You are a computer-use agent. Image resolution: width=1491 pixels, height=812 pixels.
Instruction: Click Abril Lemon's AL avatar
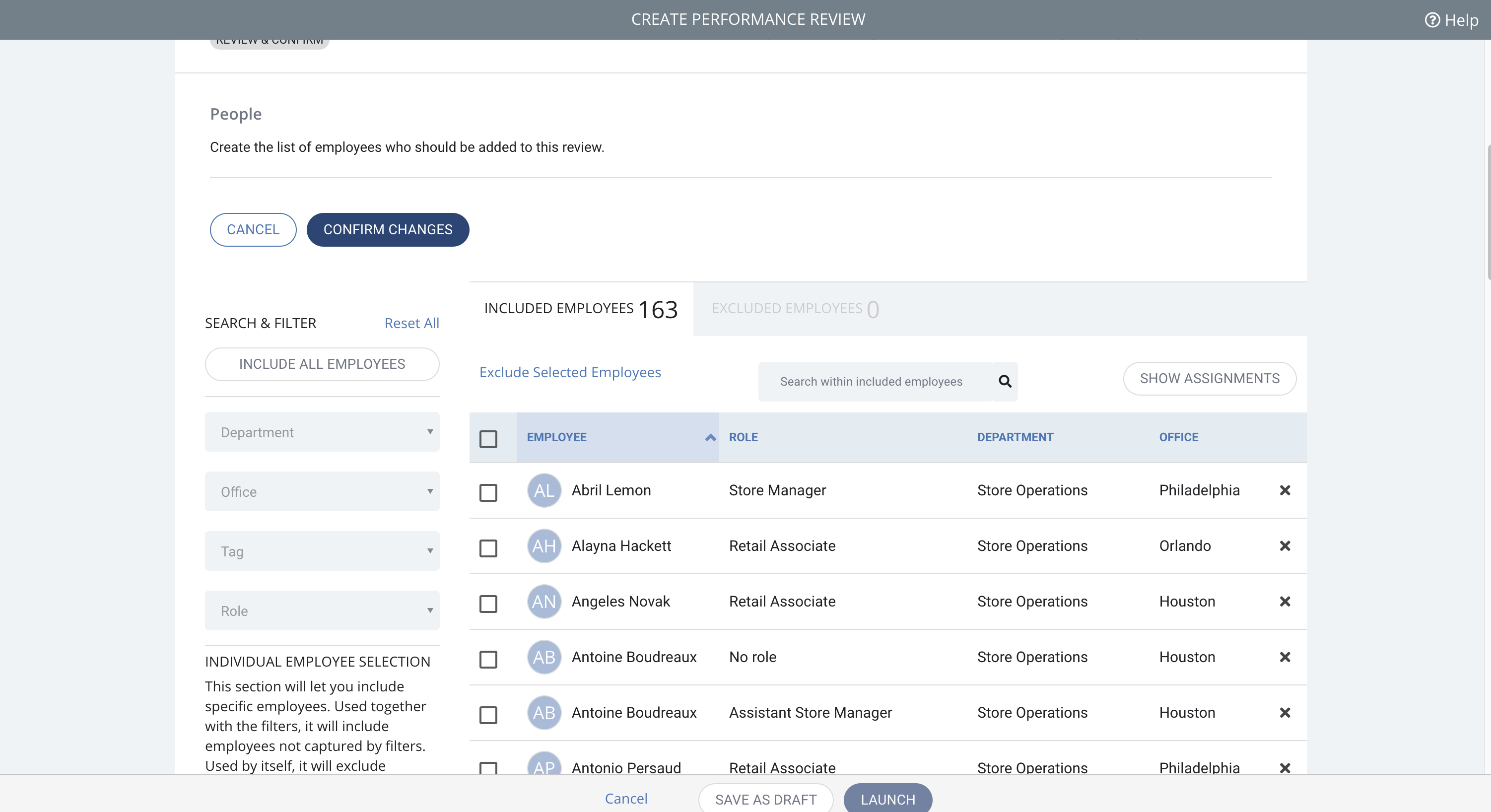(544, 490)
